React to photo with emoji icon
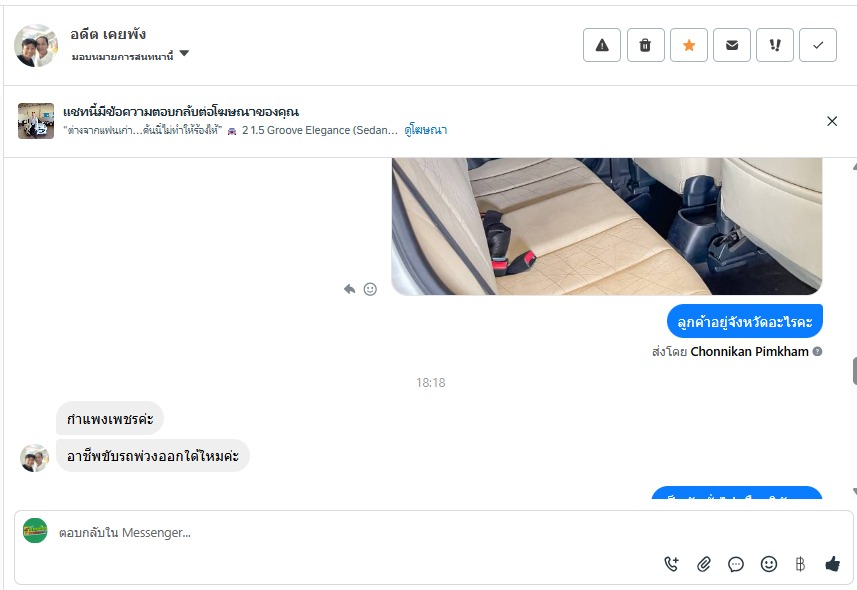This screenshot has height=590, width=857. click(370, 289)
